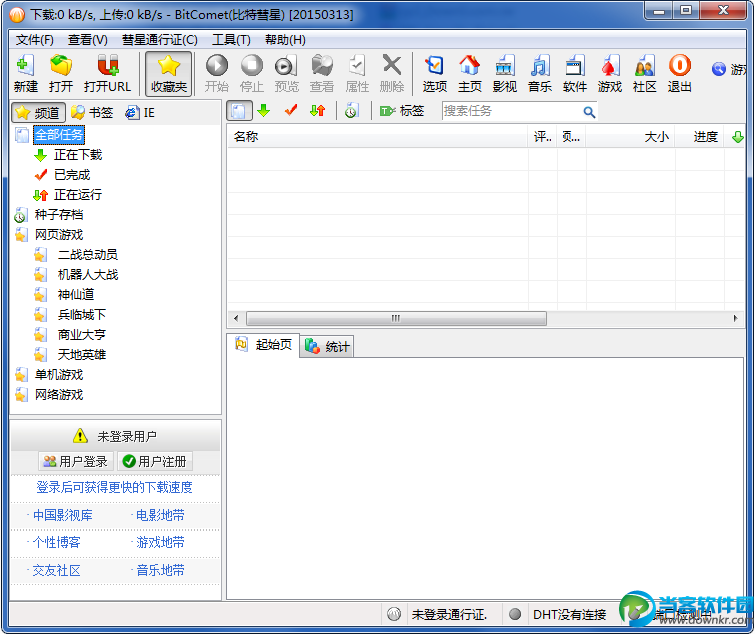Open the 工具(T) menu
Image resolution: width=755 pixels, height=634 pixels.
coord(231,40)
